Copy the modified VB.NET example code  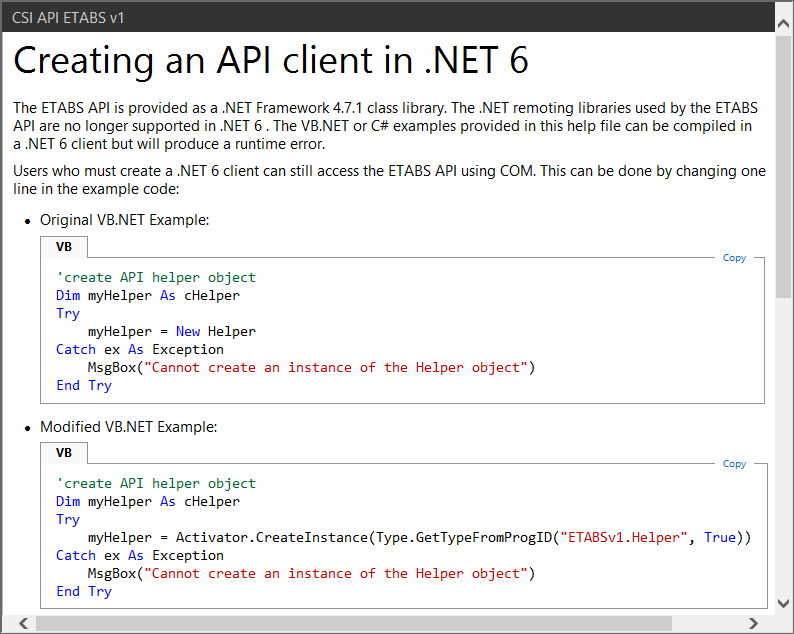pos(734,464)
